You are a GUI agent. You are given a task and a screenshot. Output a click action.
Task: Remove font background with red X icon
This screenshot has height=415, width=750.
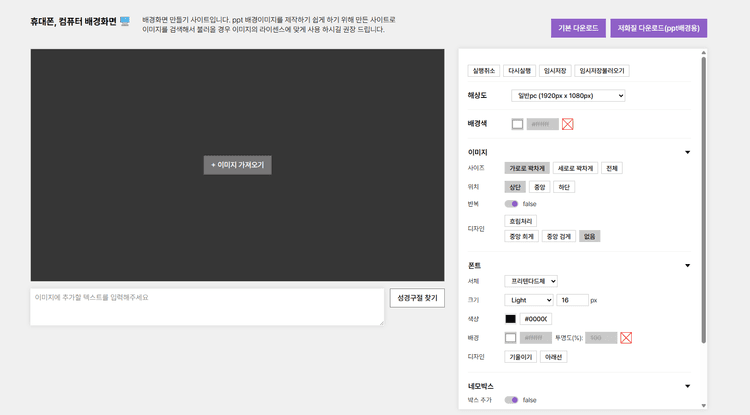(626, 338)
